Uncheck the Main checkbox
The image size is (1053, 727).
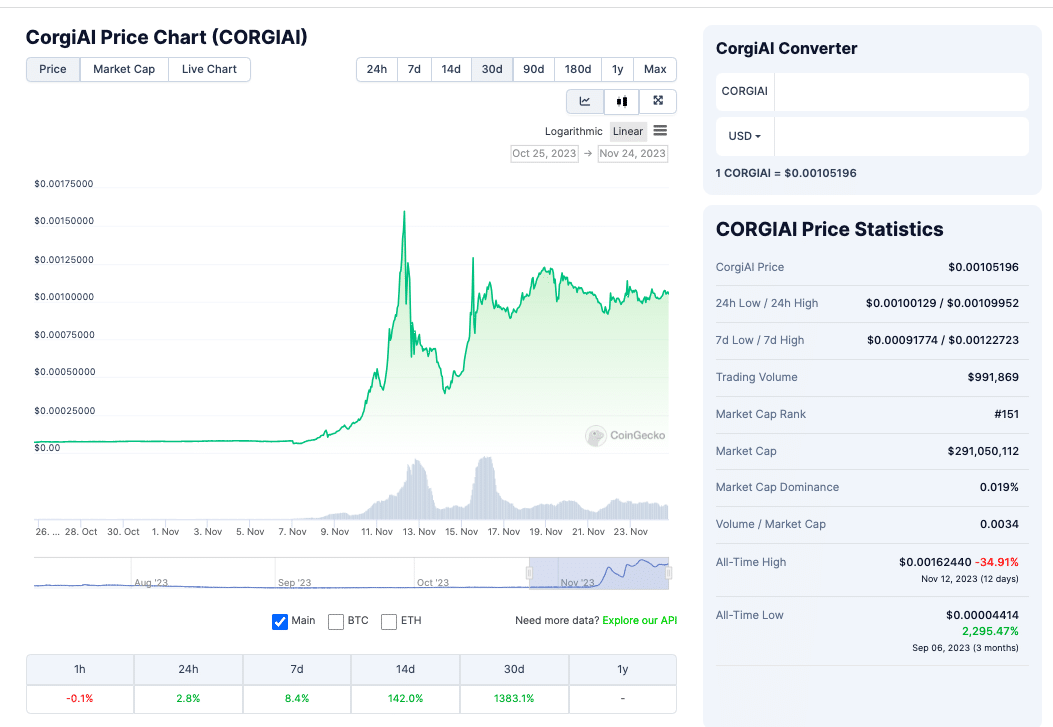(x=280, y=622)
